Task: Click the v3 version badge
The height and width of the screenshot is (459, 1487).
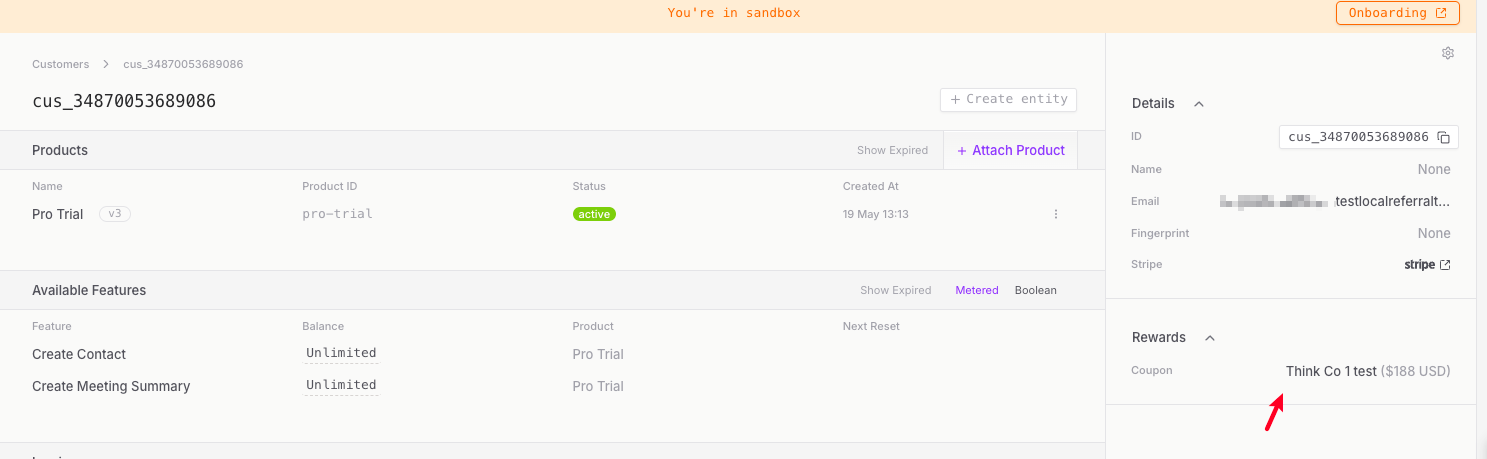Action: (x=115, y=214)
